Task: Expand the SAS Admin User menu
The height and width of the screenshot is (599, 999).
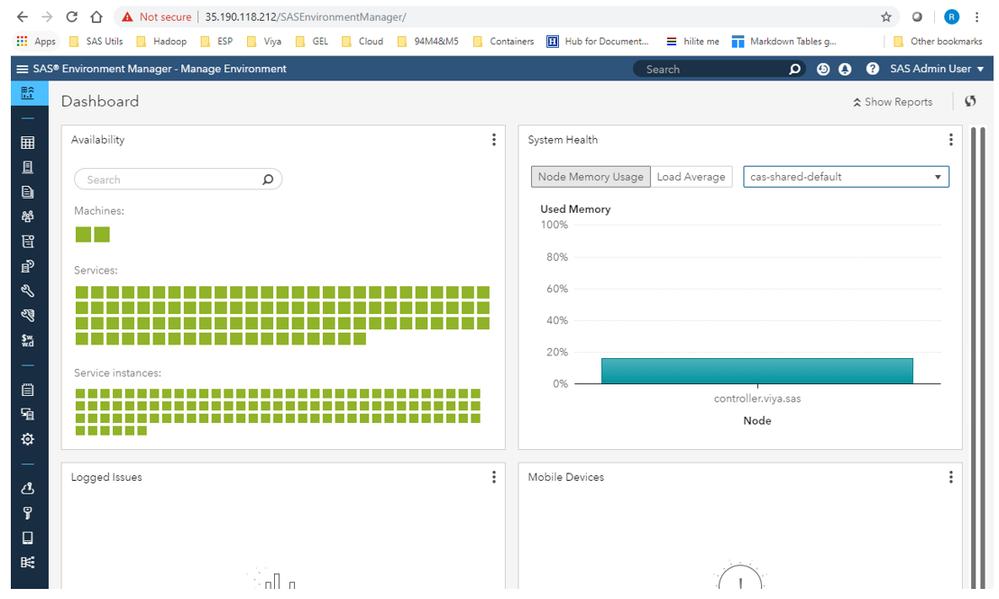Action: coord(936,69)
